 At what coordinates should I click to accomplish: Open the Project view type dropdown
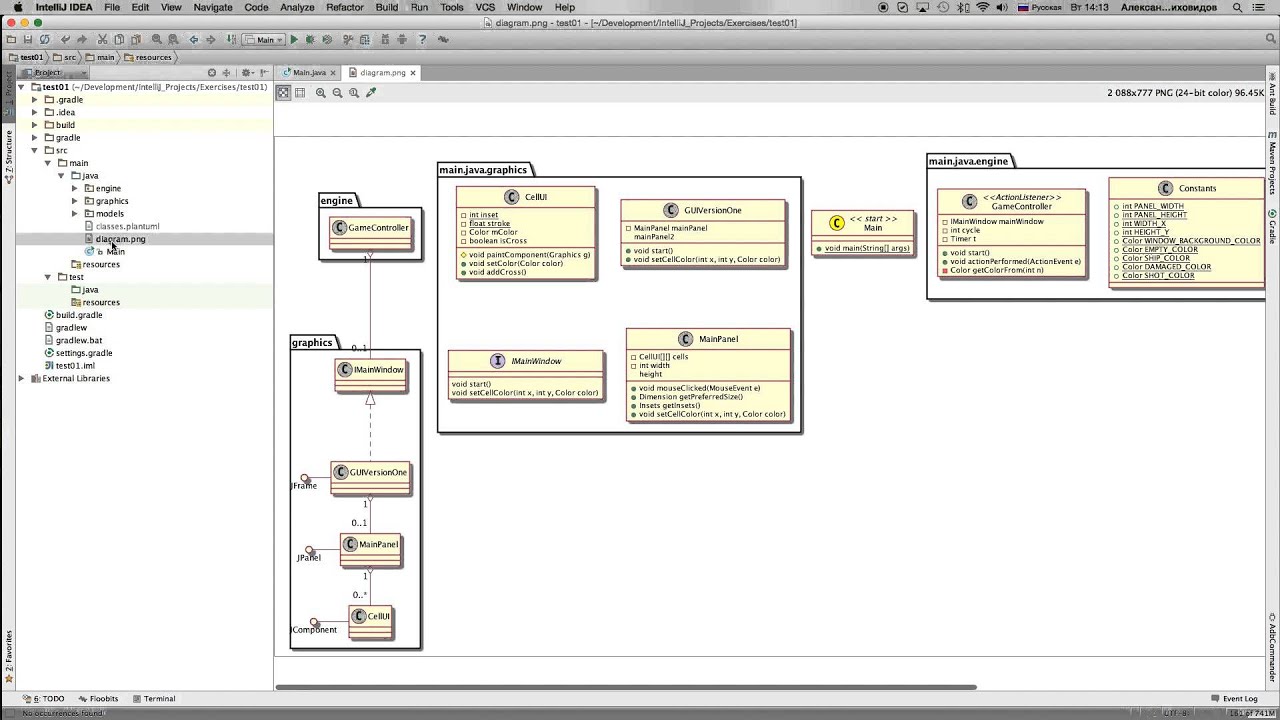[x=53, y=73]
